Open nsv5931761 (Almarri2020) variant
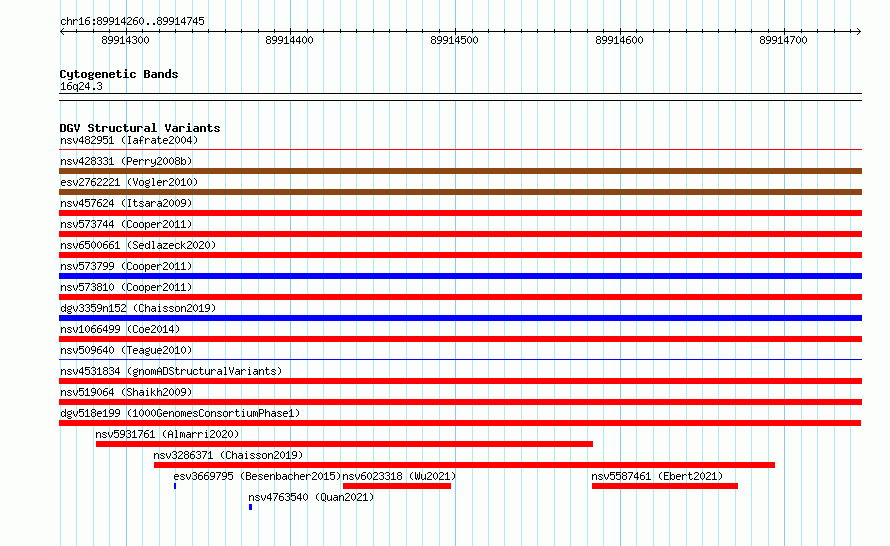This screenshot has height=546, width=890. [x=167, y=434]
